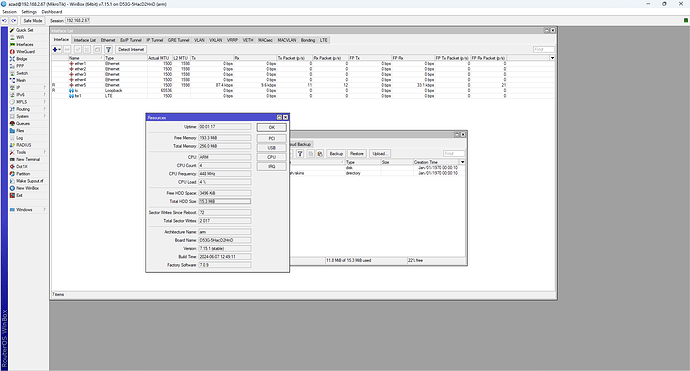The height and width of the screenshot is (371, 690).
Task: Switch to the LTE tab
Action: (x=323, y=40)
